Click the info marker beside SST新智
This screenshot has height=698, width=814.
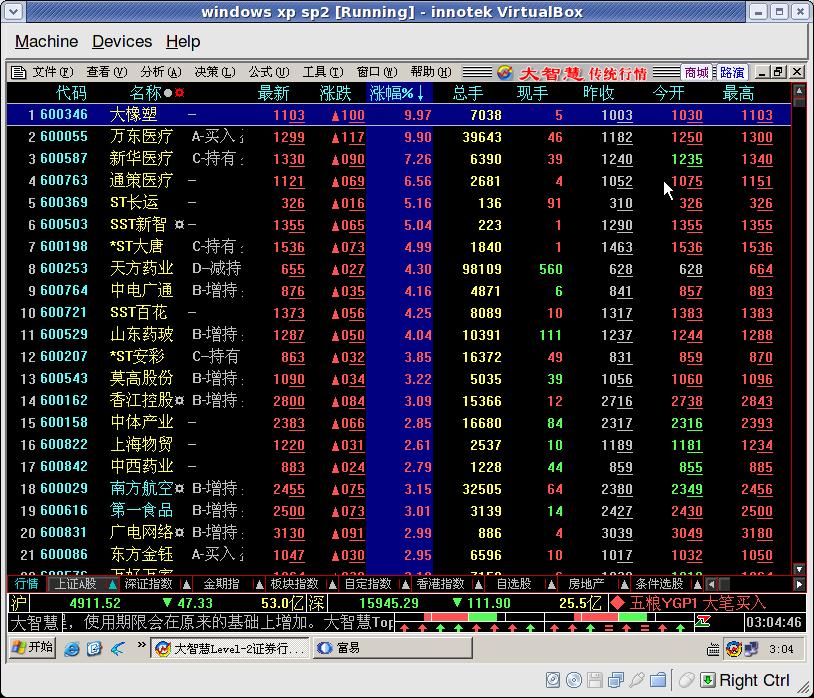click(179, 225)
